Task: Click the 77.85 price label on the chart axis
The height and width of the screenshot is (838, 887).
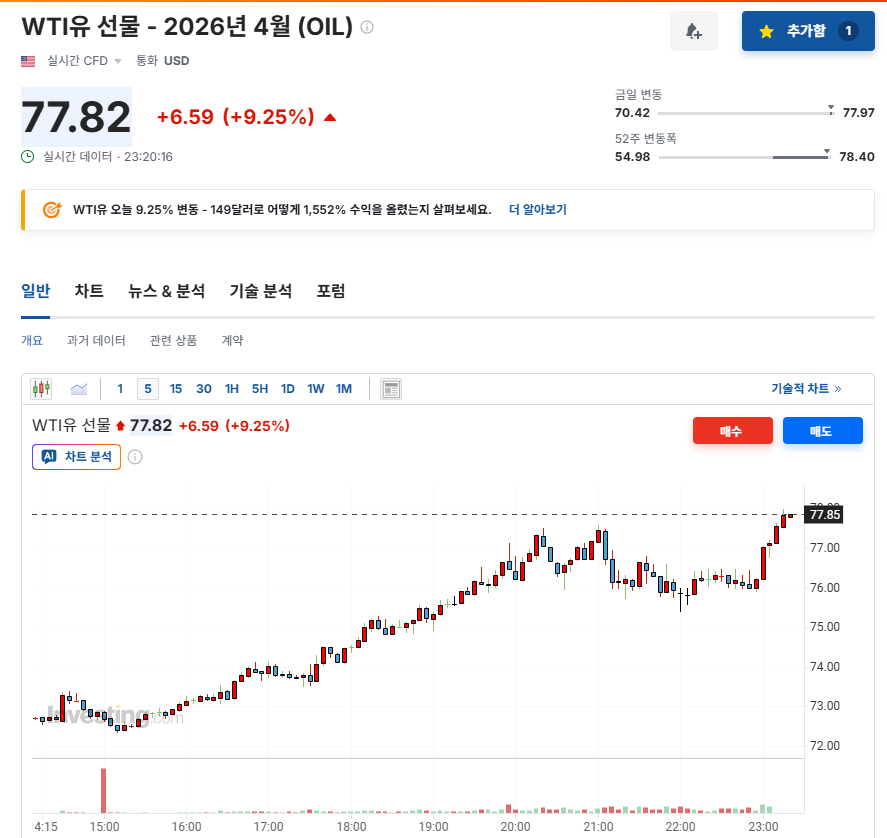Action: pyautogui.click(x=824, y=514)
